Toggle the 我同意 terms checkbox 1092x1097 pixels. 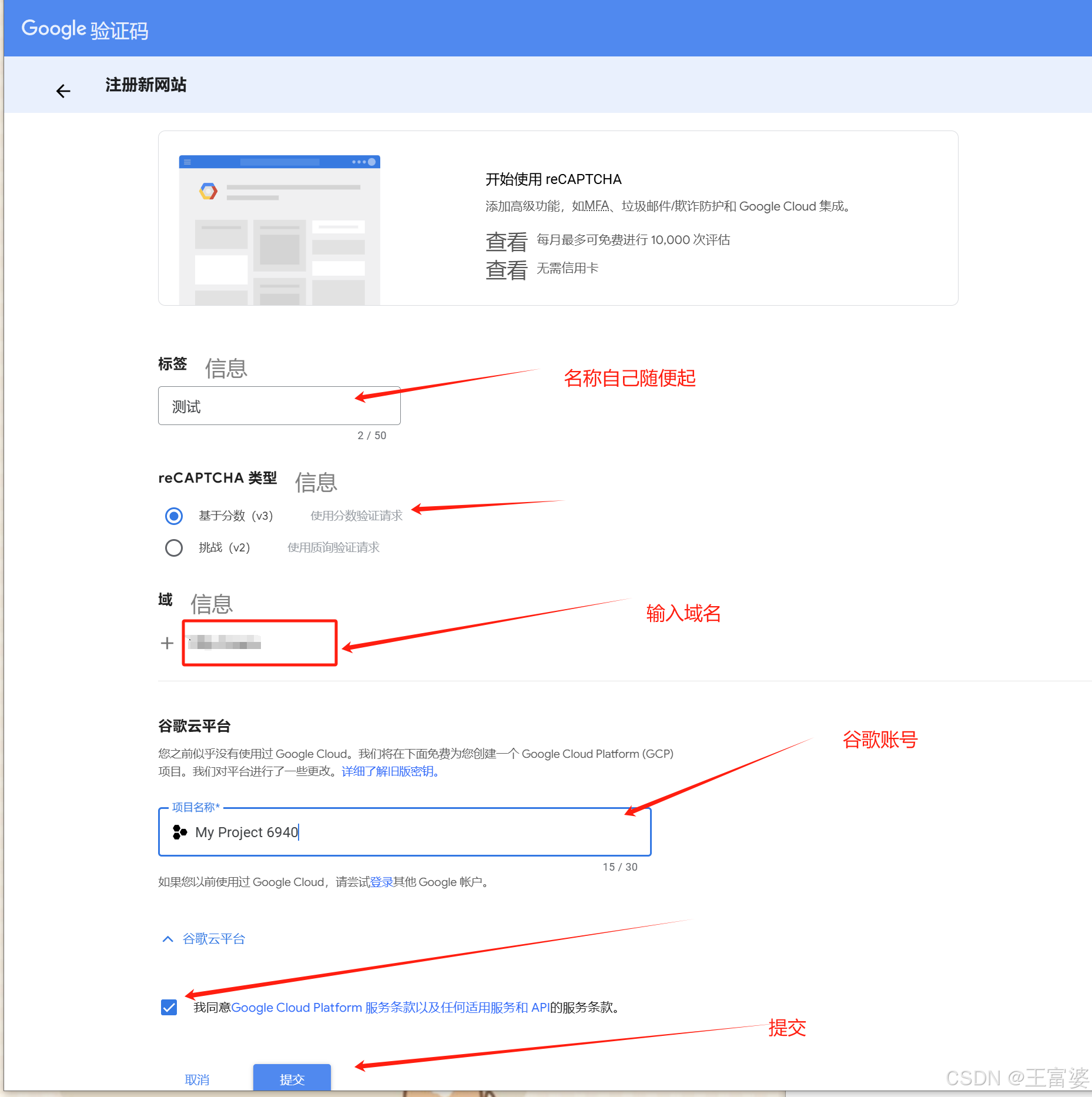169,1008
